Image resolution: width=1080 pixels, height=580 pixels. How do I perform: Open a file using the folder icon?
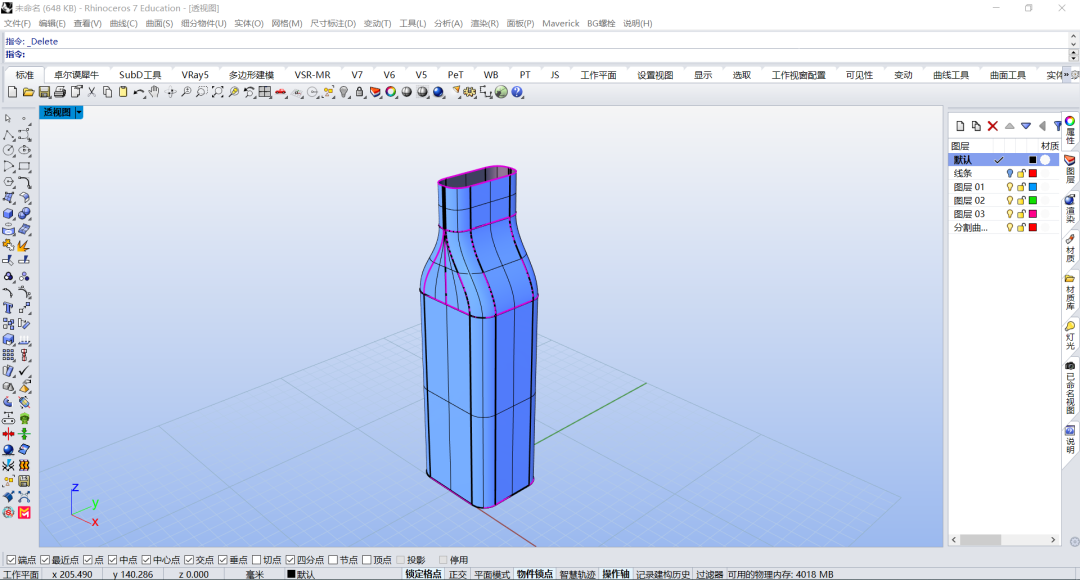28,92
